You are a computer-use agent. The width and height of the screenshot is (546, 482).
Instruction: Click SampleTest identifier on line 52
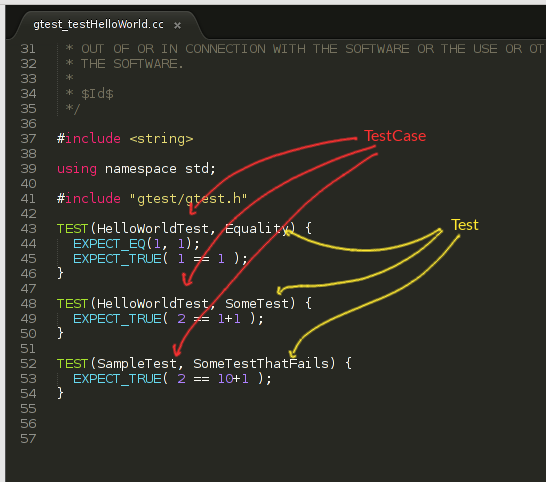click(x=137, y=364)
